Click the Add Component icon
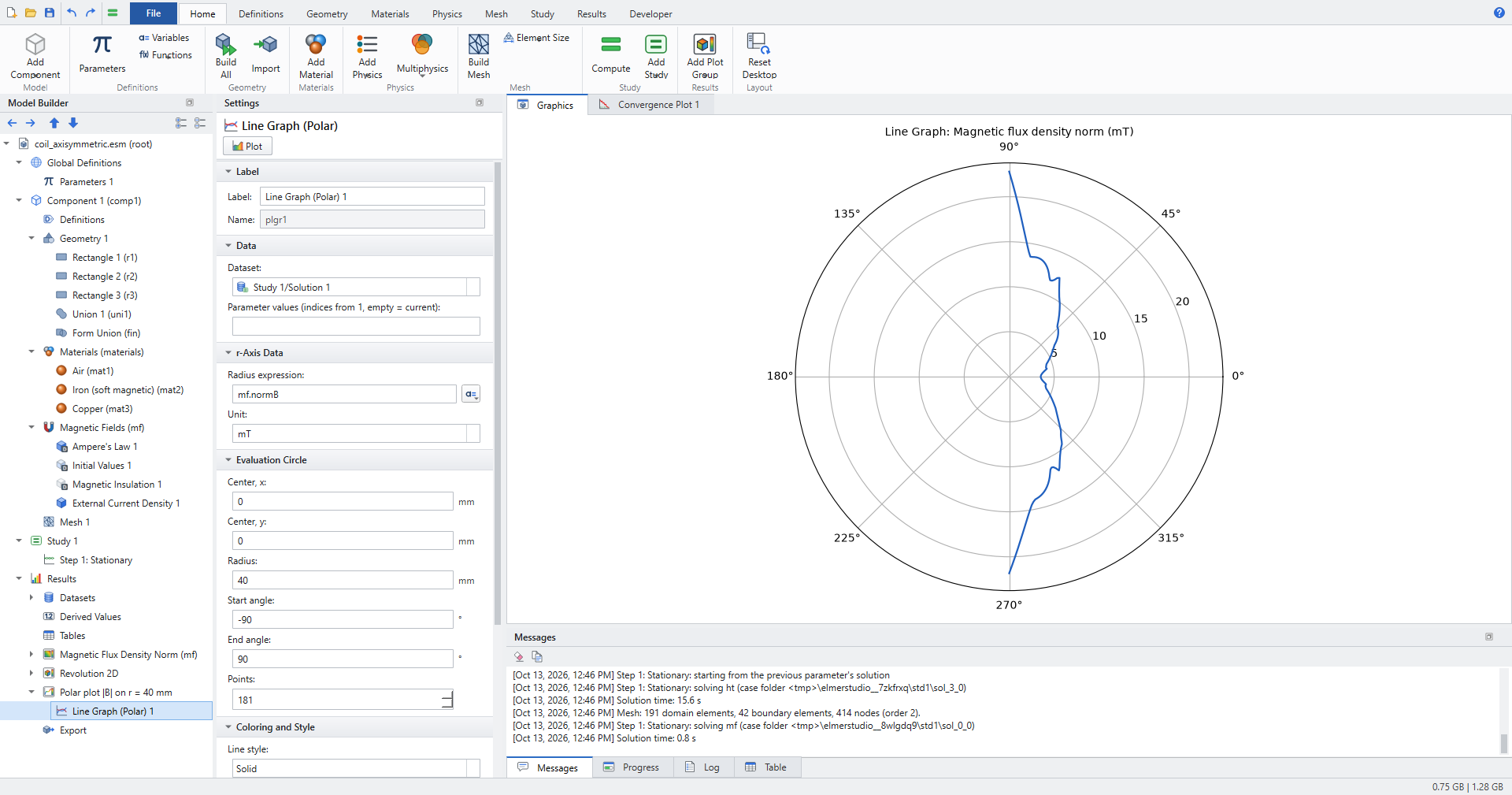 click(35, 44)
